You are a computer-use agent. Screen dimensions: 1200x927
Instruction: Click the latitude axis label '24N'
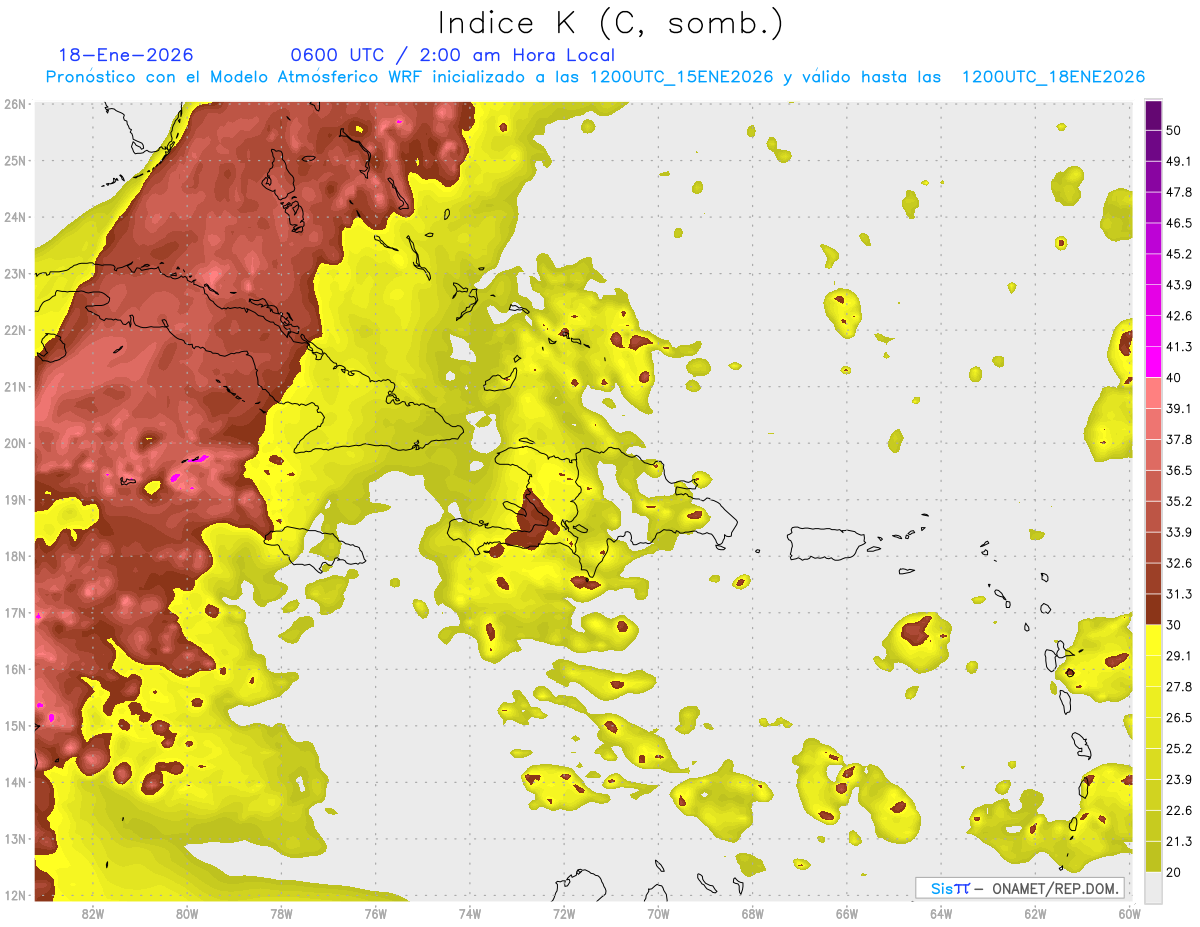pyautogui.click(x=14, y=217)
